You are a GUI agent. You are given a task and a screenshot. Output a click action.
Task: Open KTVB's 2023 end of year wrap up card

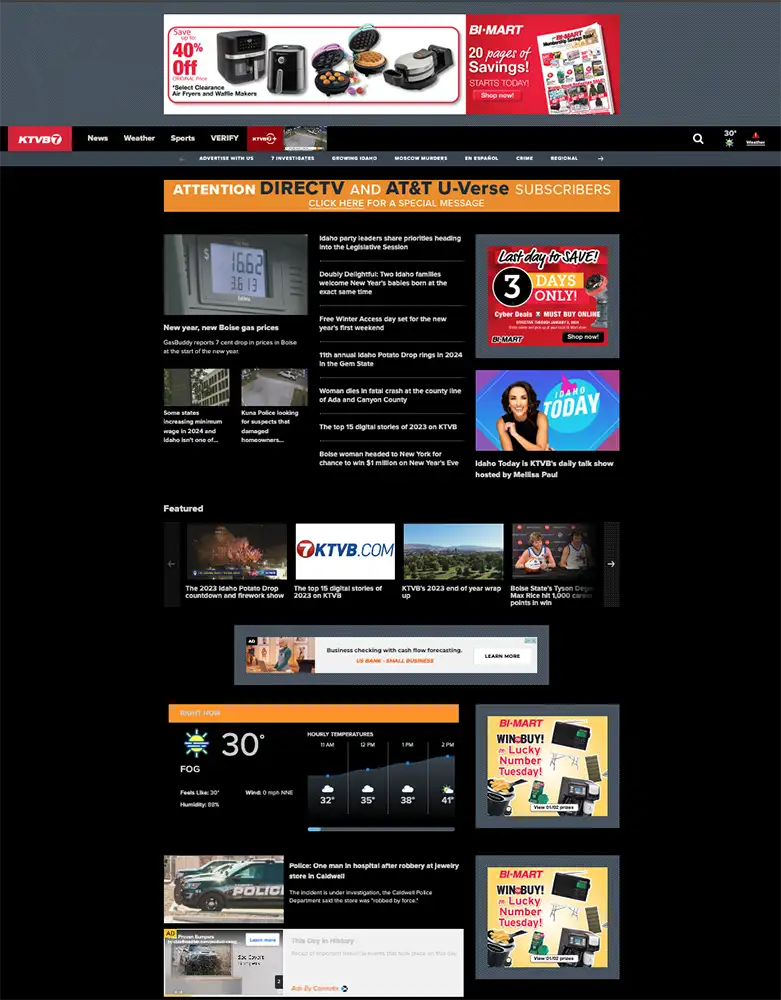[x=453, y=561]
